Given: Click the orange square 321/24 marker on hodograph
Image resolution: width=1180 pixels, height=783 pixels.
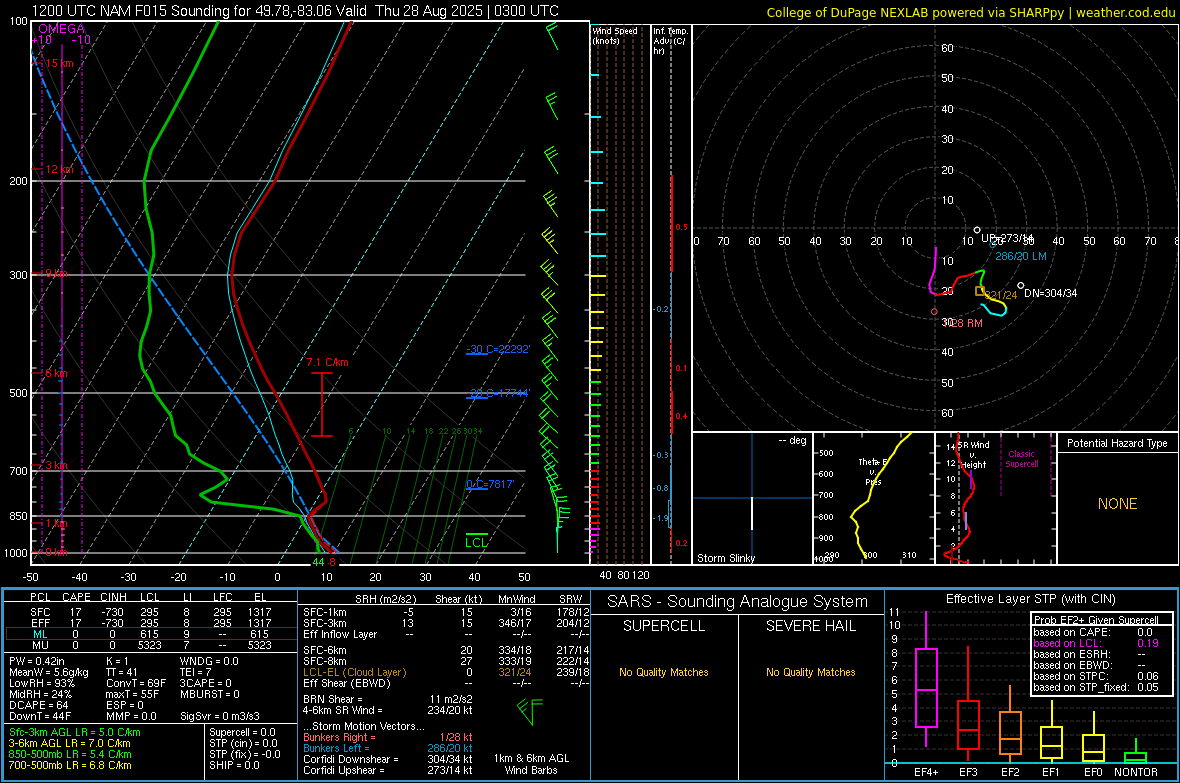Looking at the screenshot, I should tap(980, 291).
